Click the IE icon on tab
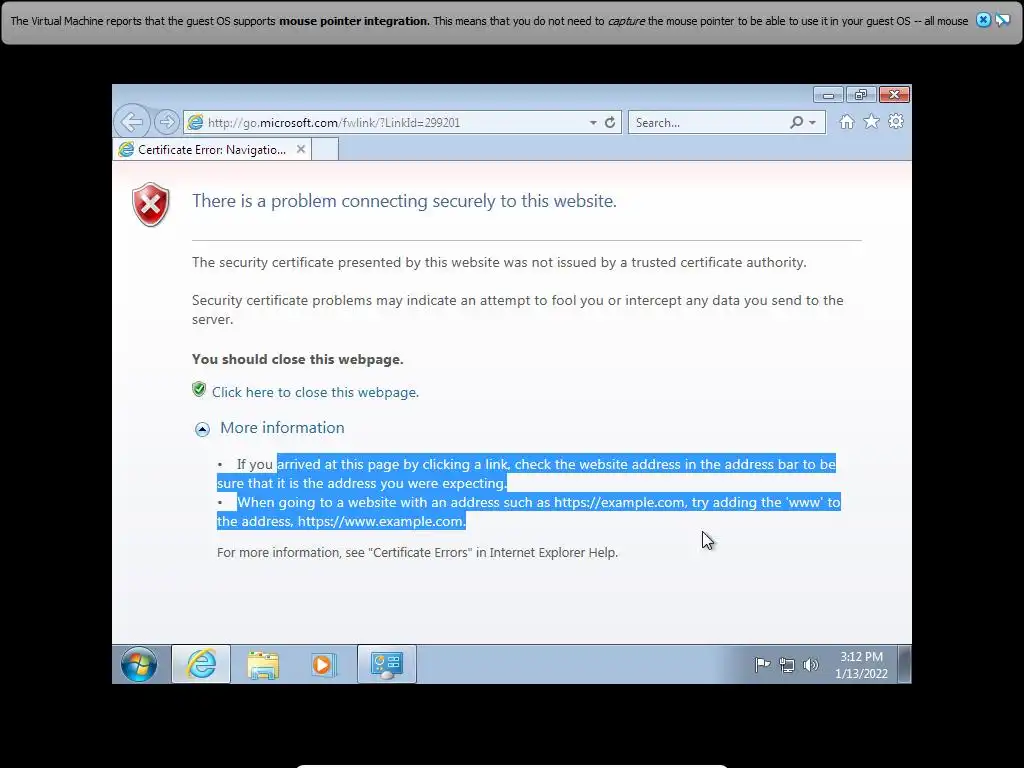This screenshot has width=1024, height=768. 126,150
